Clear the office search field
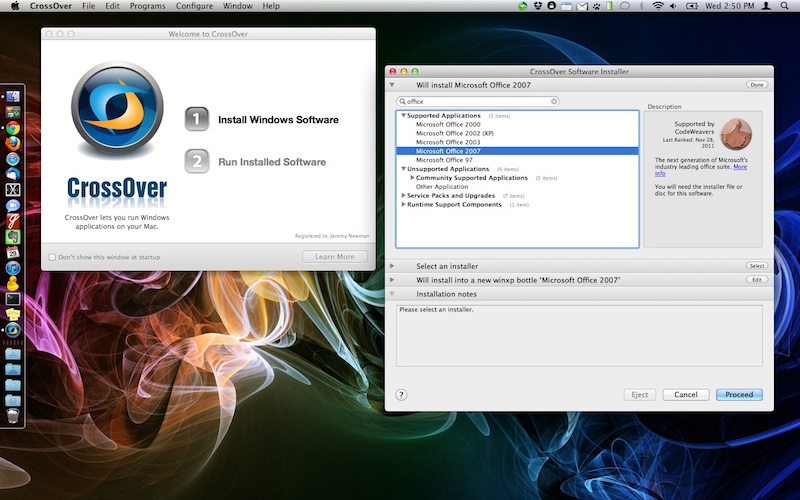Viewport: 800px width, 500px height. [554, 102]
